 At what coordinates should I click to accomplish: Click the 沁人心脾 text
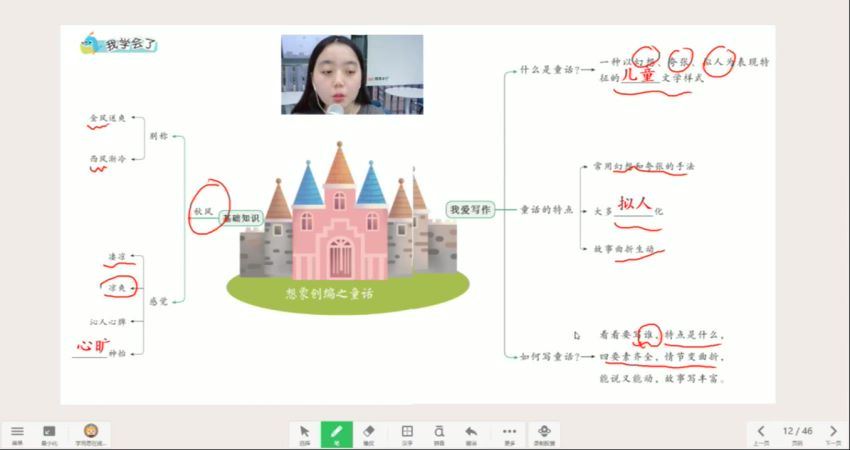[108, 322]
